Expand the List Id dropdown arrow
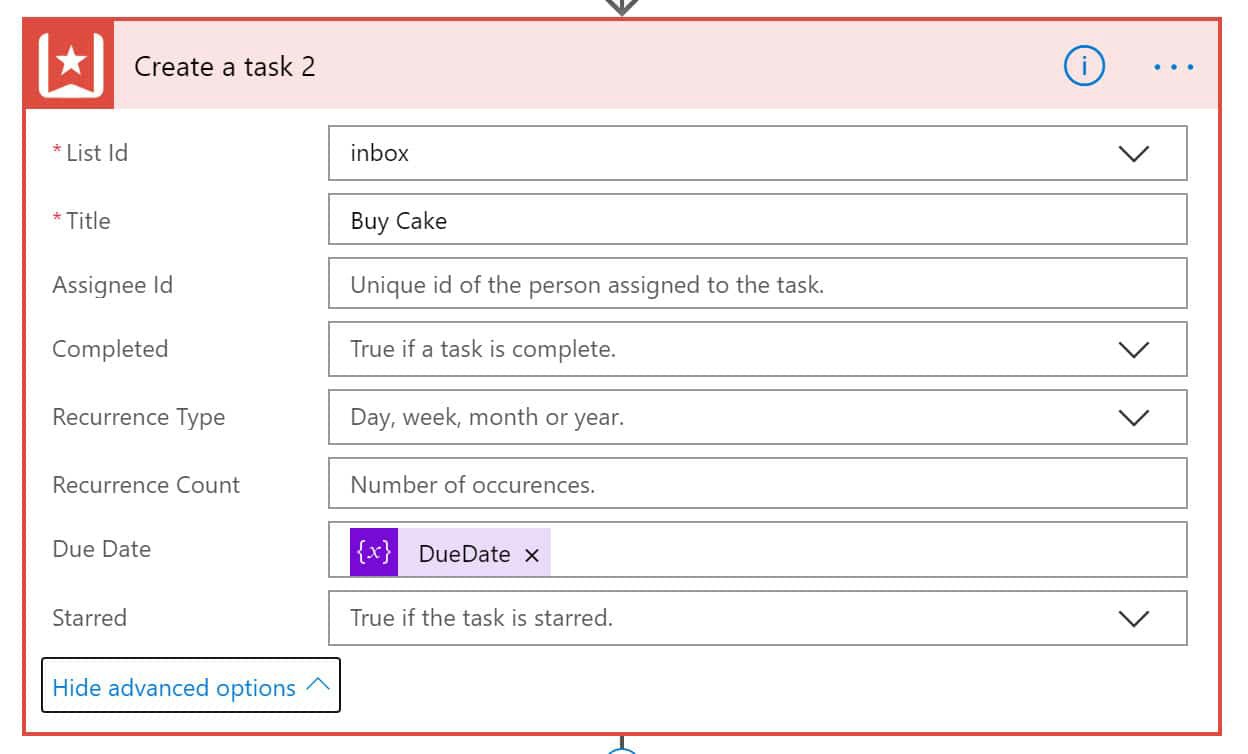1248x754 pixels. pyautogui.click(x=1133, y=154)
